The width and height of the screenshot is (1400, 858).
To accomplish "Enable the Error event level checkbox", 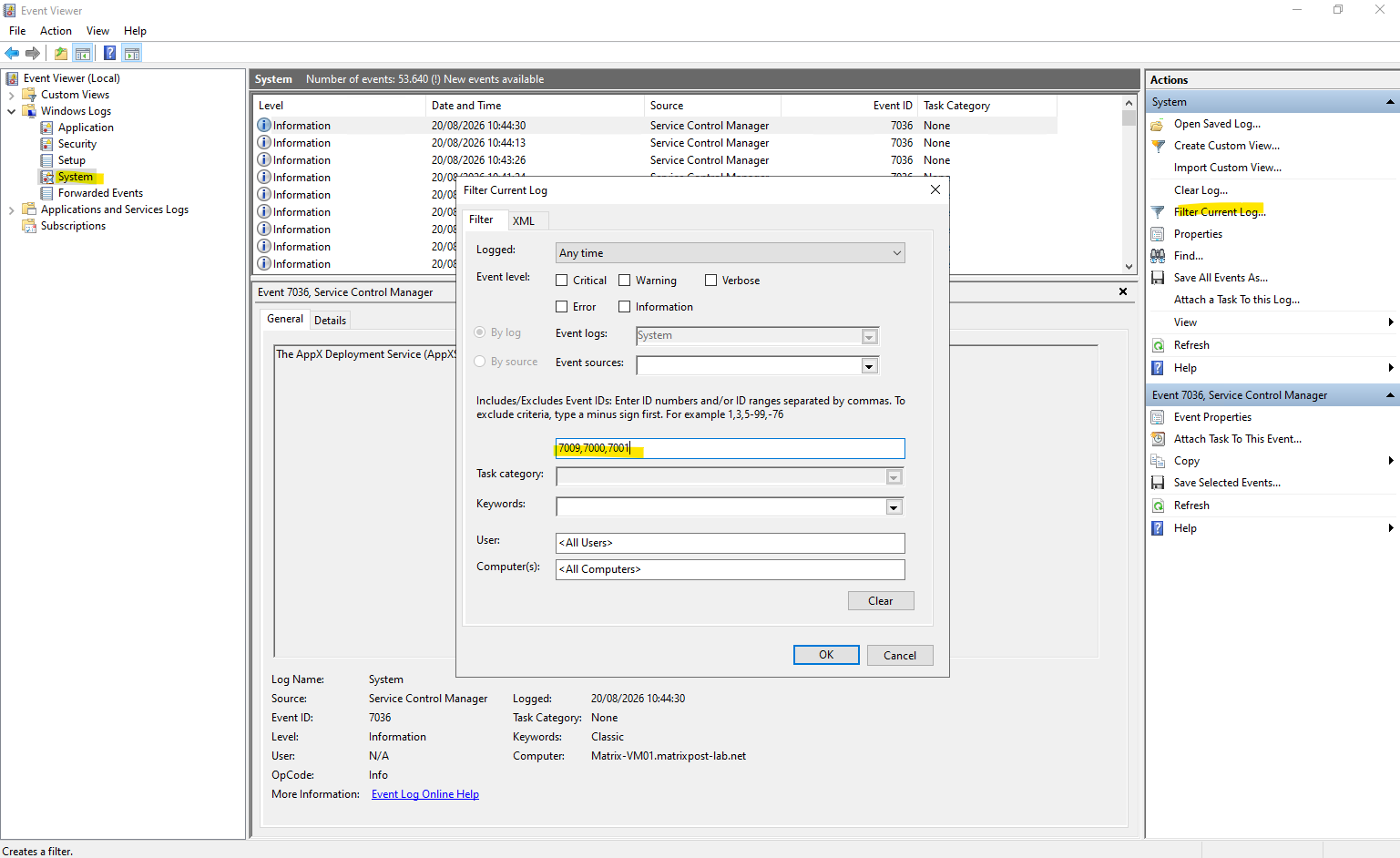I will [562, 307].
